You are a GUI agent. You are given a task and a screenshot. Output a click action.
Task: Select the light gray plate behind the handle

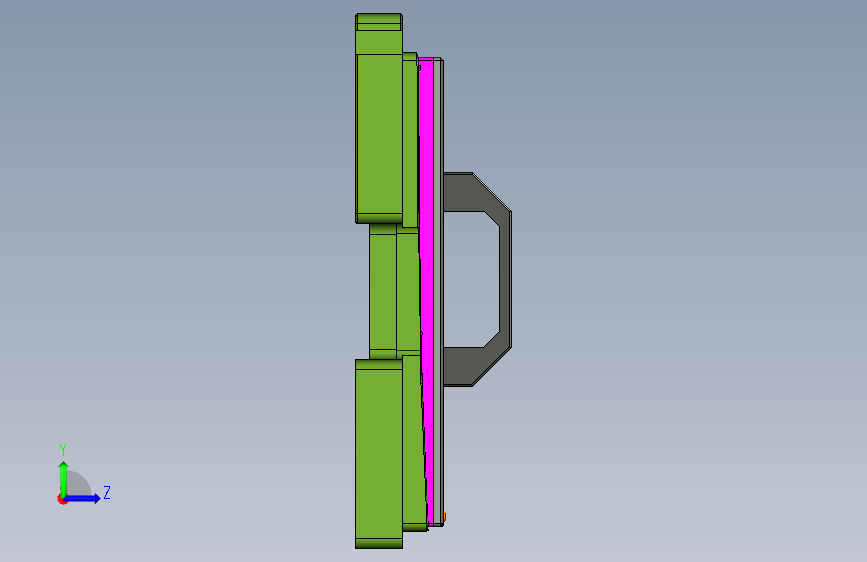tap(438, 292)
